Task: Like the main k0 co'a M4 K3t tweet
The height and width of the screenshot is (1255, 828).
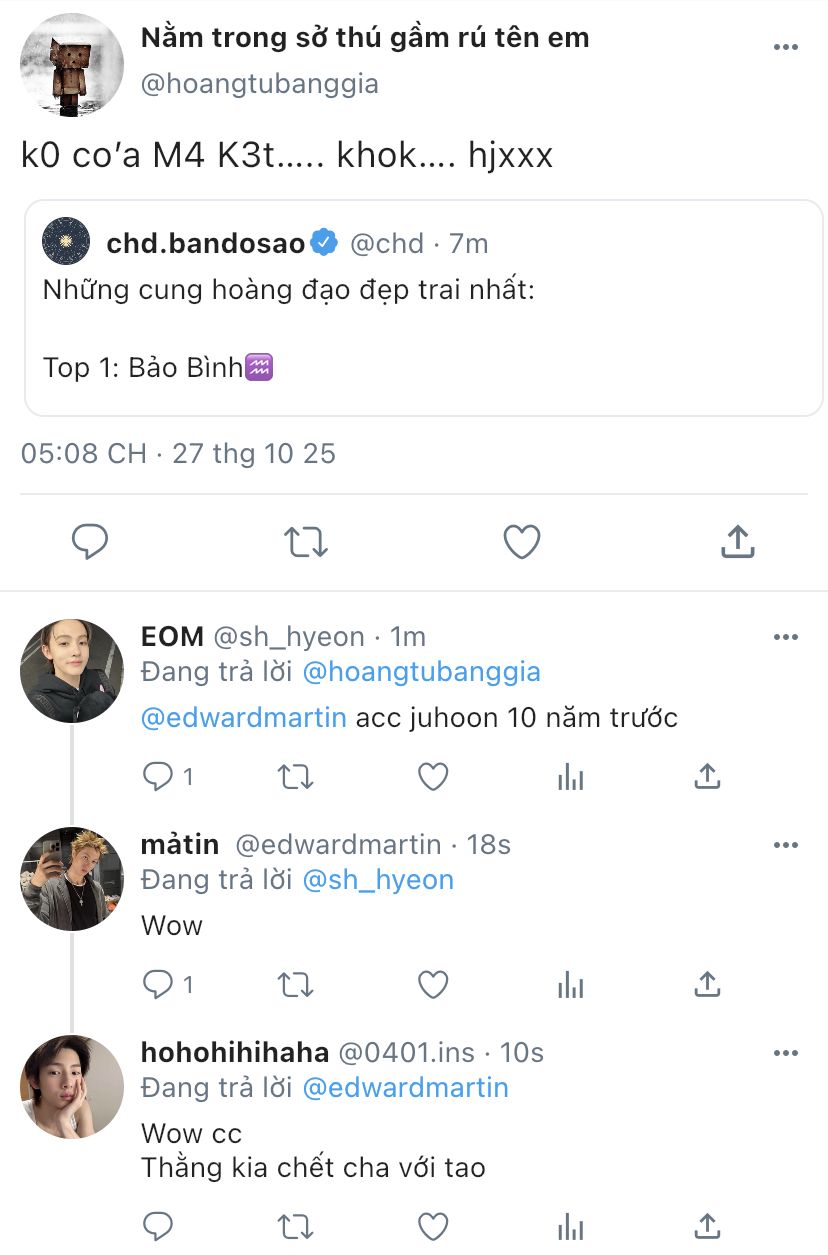Action: coord(521,542)
